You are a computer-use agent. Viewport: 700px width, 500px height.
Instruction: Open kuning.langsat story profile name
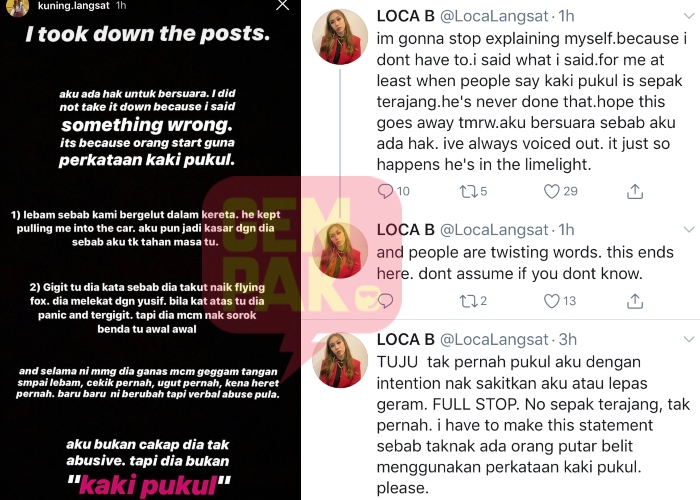tap(73, 6)
